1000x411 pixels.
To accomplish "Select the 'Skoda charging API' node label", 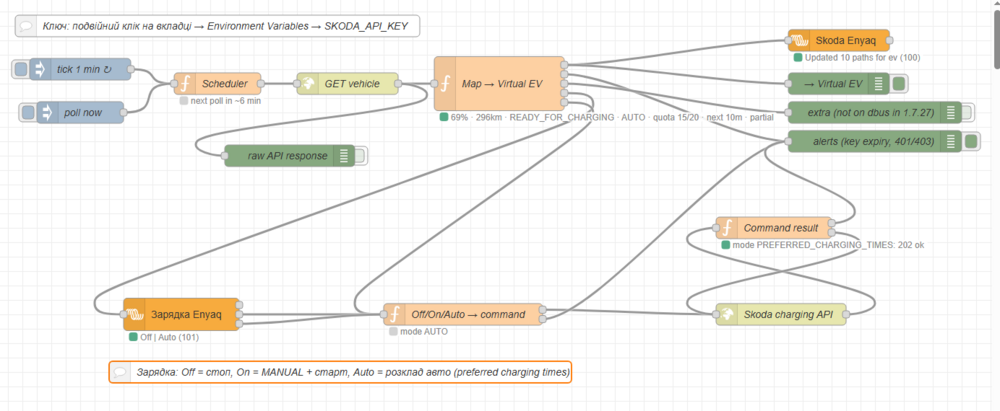I will tap(786, 314).
